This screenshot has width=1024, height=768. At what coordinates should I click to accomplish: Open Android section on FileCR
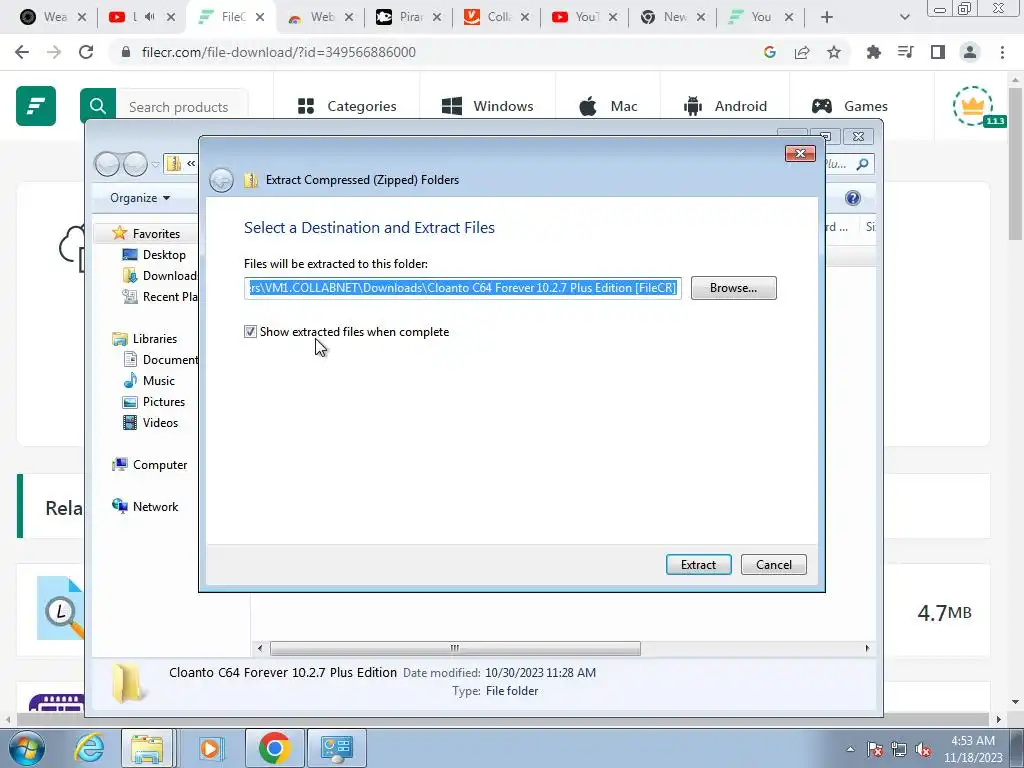click(725, 106)
